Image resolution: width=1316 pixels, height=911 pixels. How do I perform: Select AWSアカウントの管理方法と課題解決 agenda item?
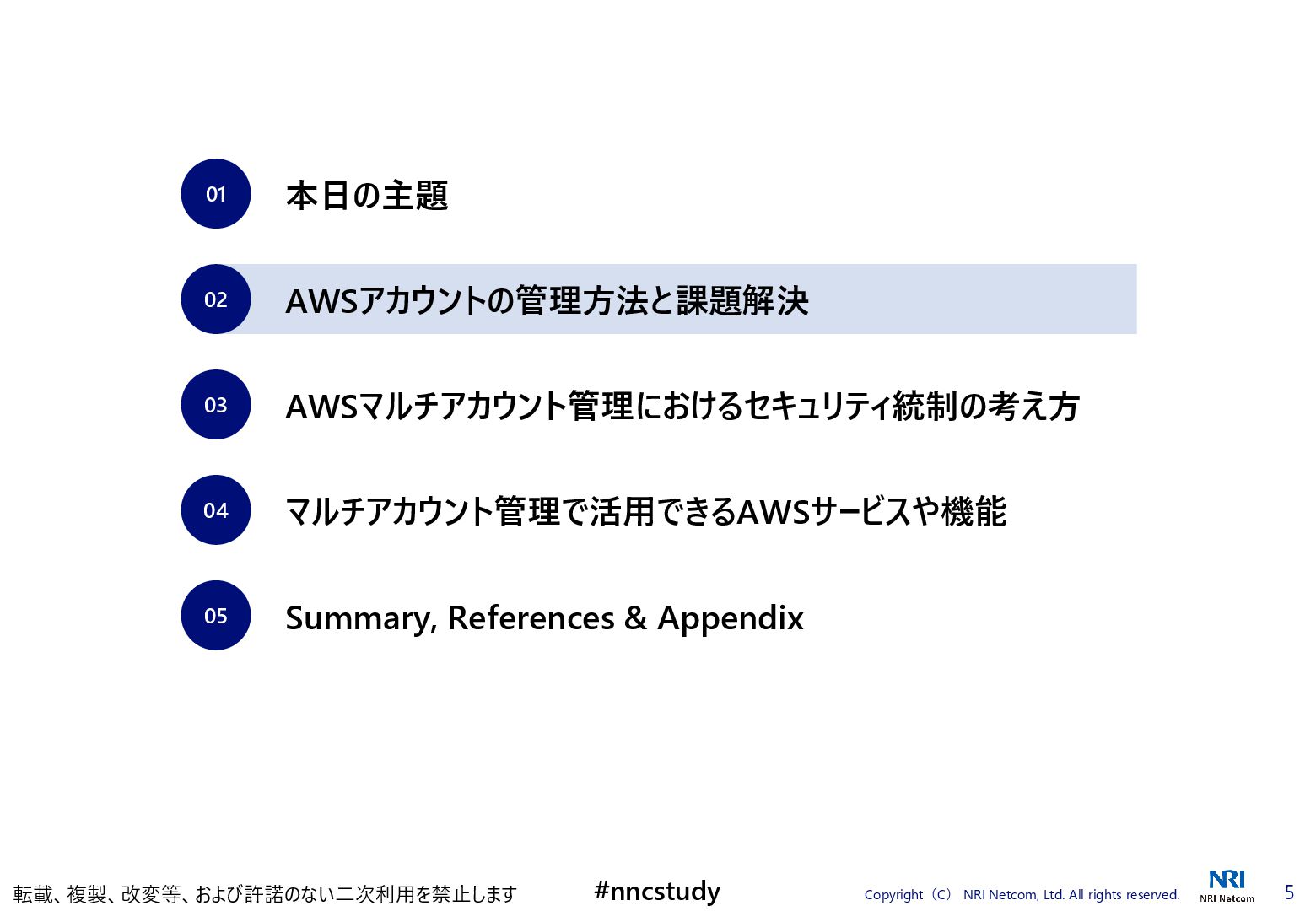pos(547,301)
